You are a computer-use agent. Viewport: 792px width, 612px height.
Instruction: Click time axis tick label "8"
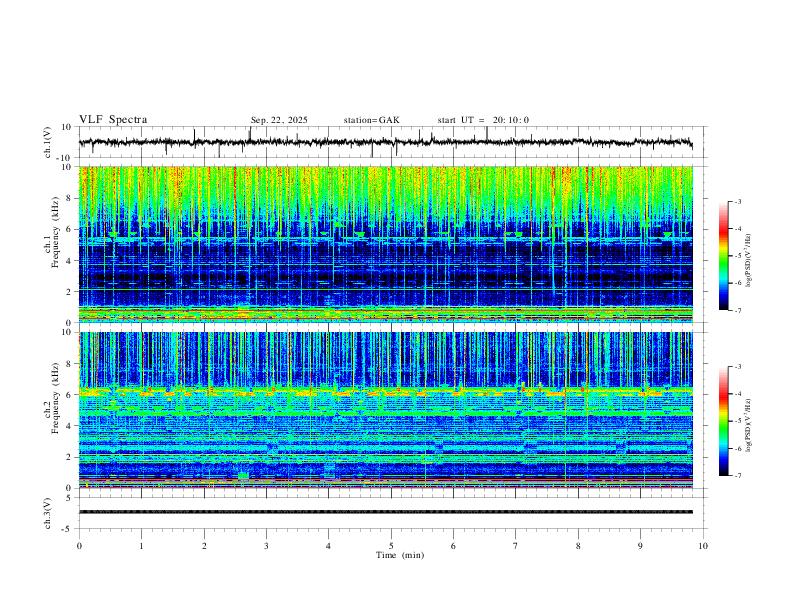[x=578, y=546]
